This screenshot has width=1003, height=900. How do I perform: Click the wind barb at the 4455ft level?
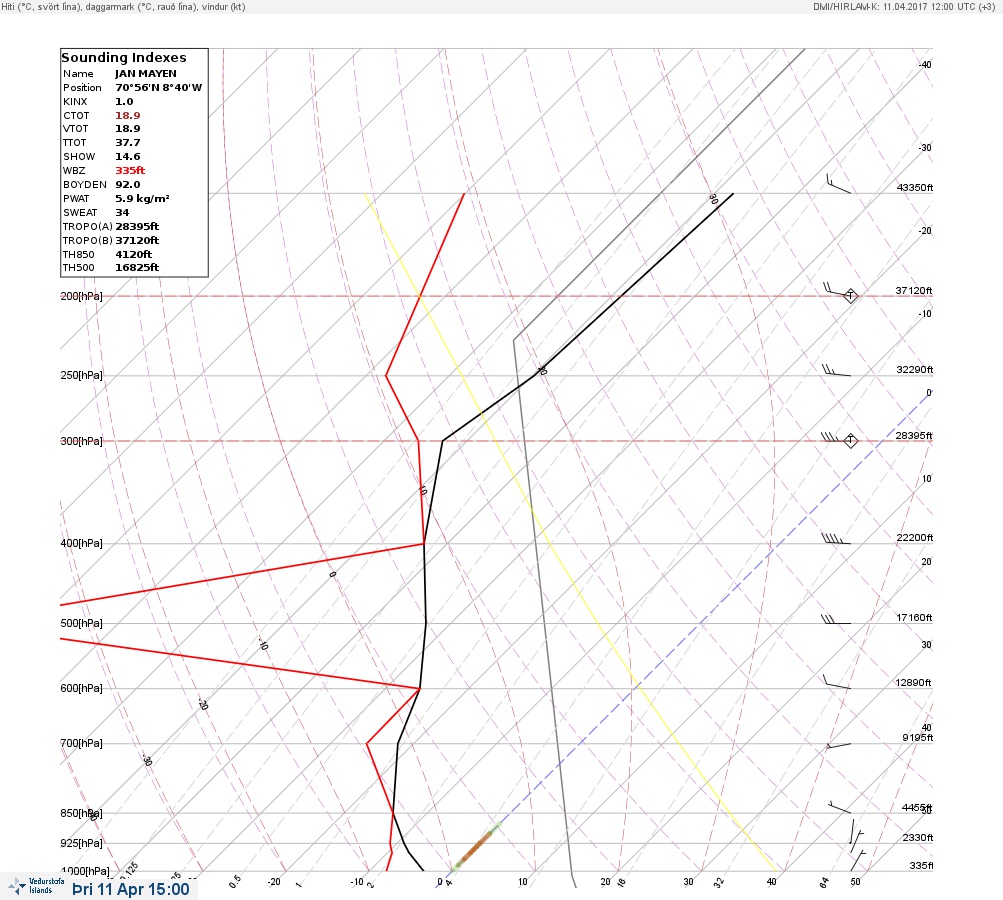(x=840, y=807)
